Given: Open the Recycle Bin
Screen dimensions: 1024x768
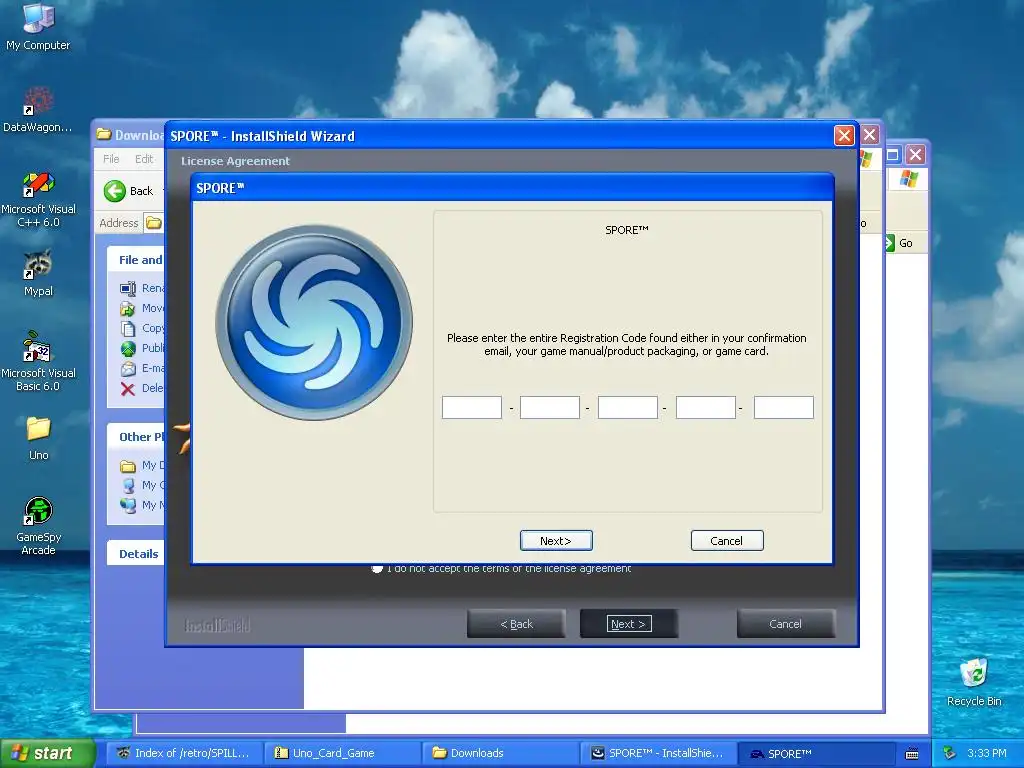Looking at the screenshot, I should (x=974, y=682).
